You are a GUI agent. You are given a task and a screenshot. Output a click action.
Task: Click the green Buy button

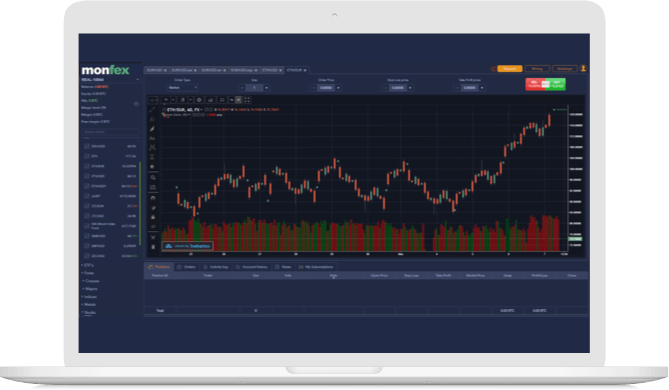pos(556,84)
